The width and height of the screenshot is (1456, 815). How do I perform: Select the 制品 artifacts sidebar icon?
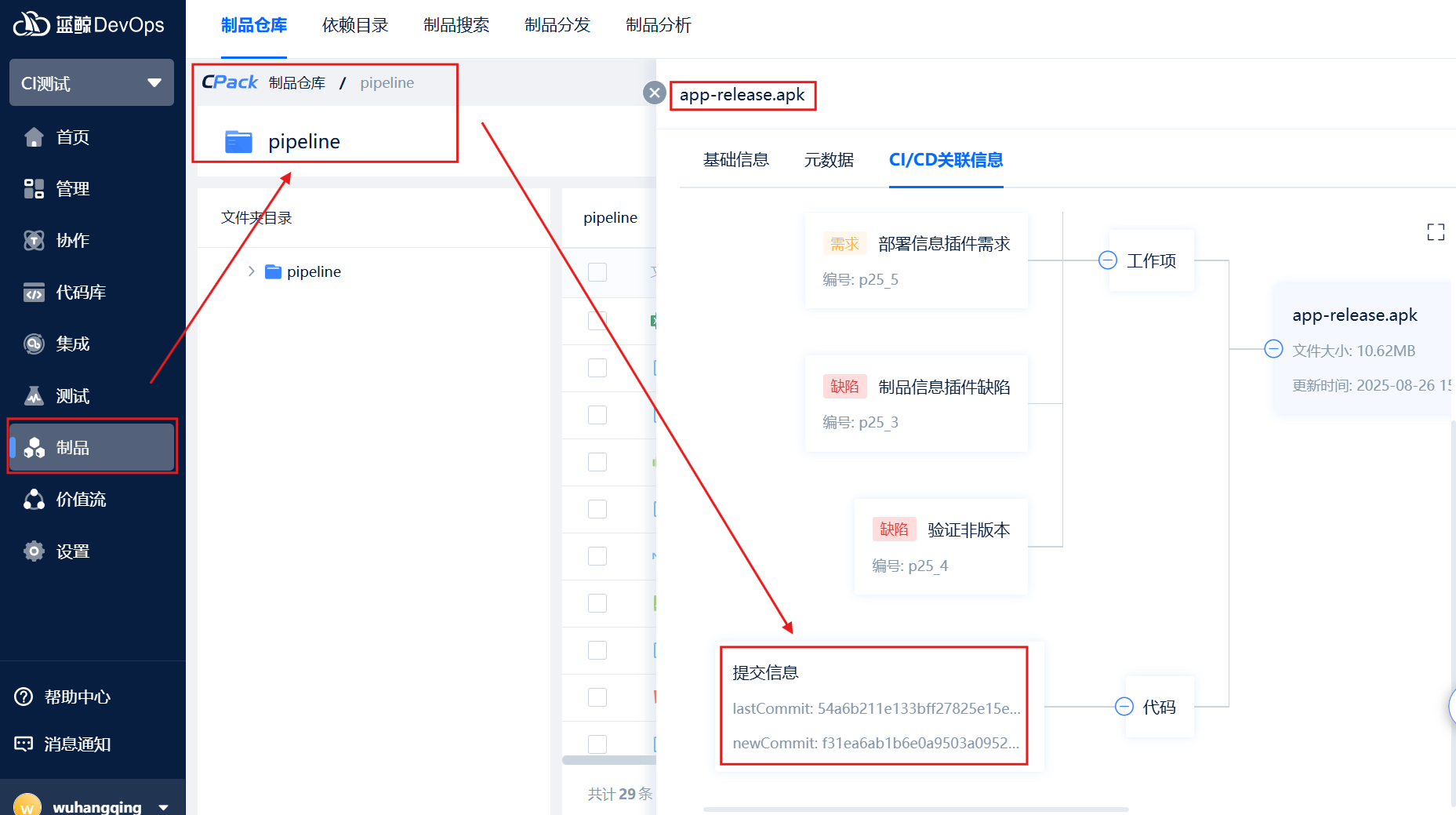(34, 448)
